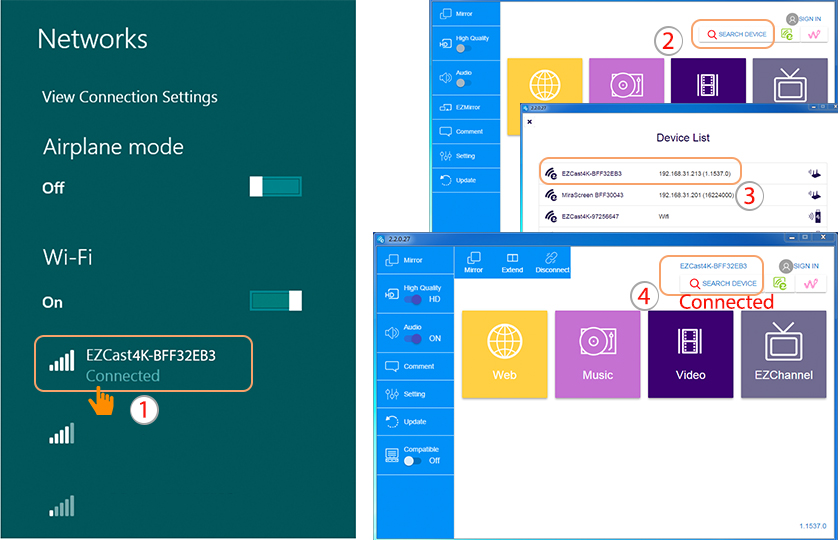Click the Disconnect toolbar button

(x=552, y=263)
